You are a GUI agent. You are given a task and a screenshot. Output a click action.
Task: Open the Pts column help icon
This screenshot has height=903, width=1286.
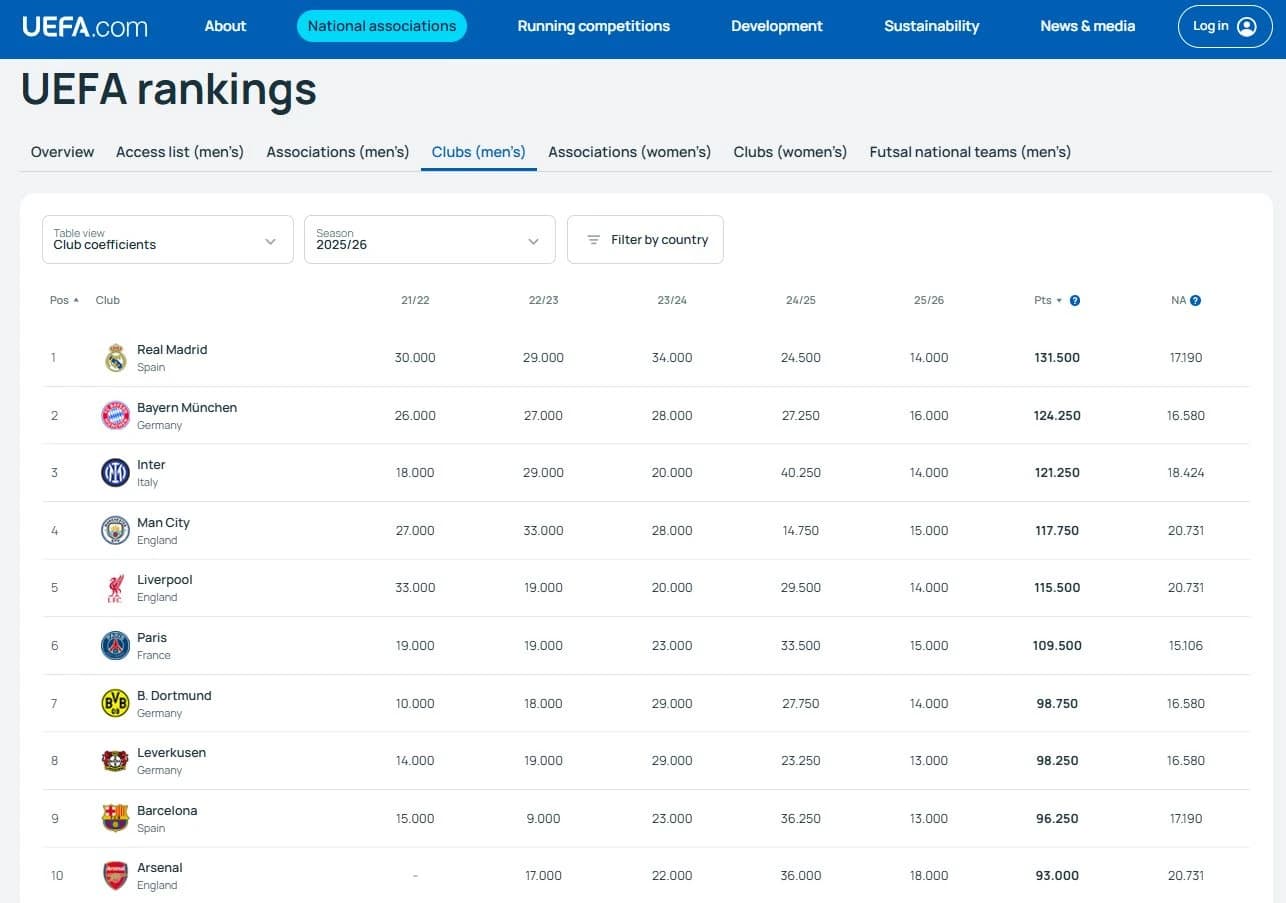[1075, 300]
